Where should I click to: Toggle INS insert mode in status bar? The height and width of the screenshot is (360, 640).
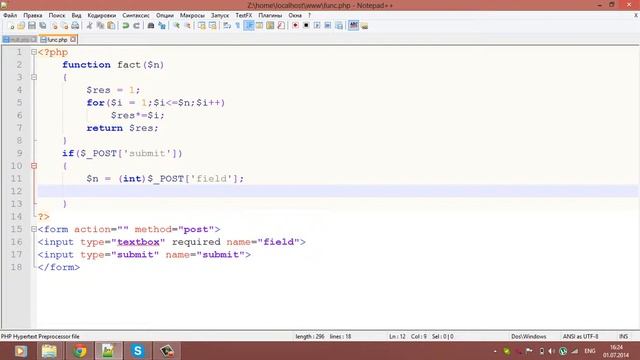pos(624,336)
